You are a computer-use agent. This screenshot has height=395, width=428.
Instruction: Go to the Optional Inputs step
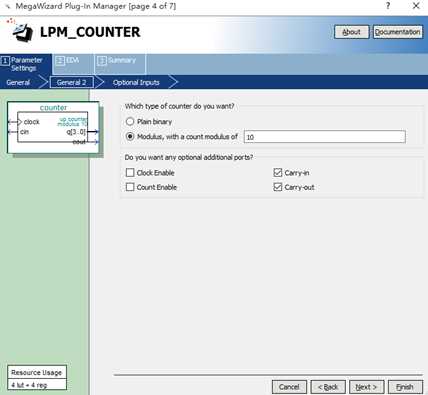[136, 82]
